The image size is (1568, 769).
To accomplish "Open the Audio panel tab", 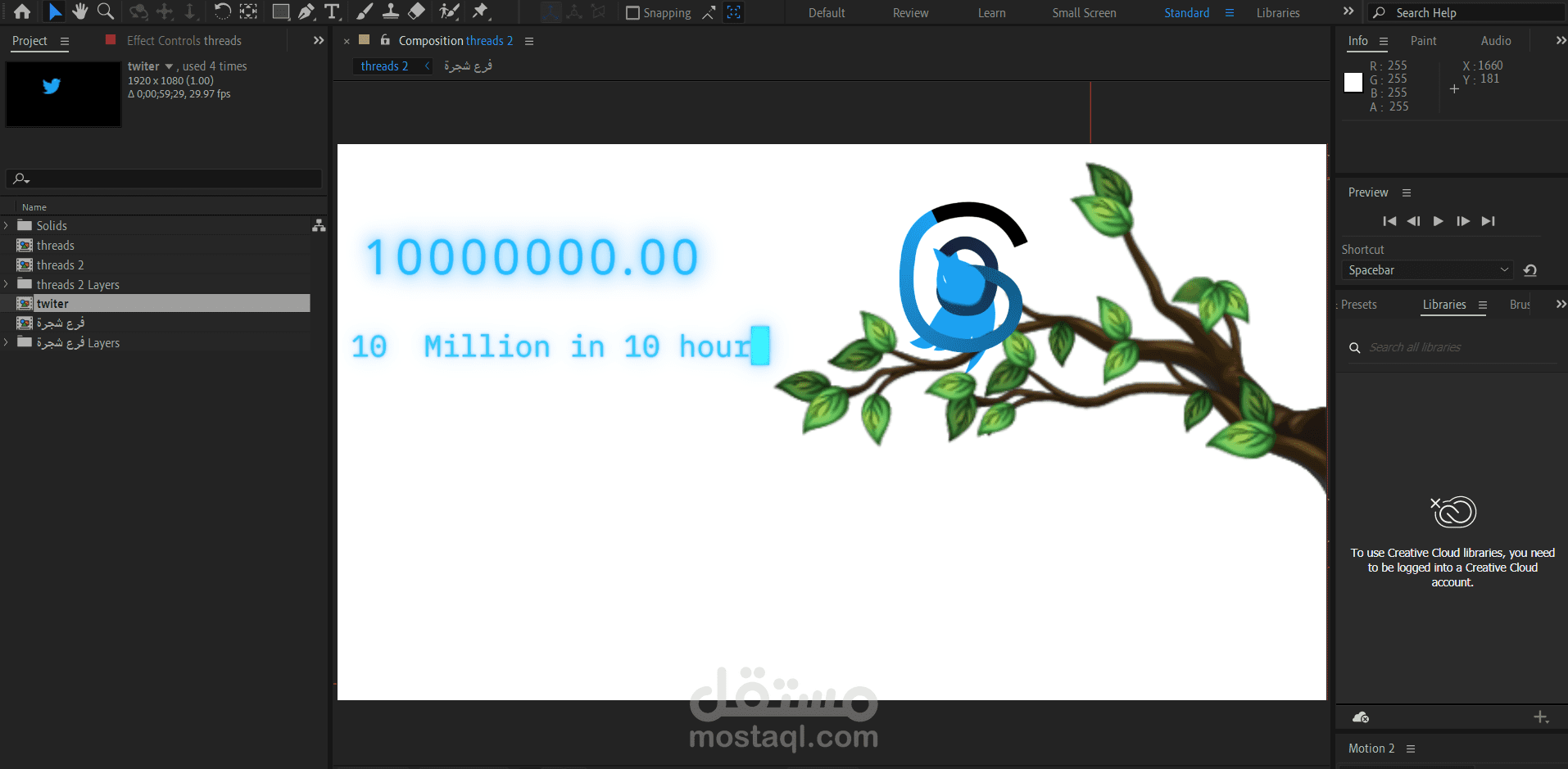I will [x=1496, y=40].
